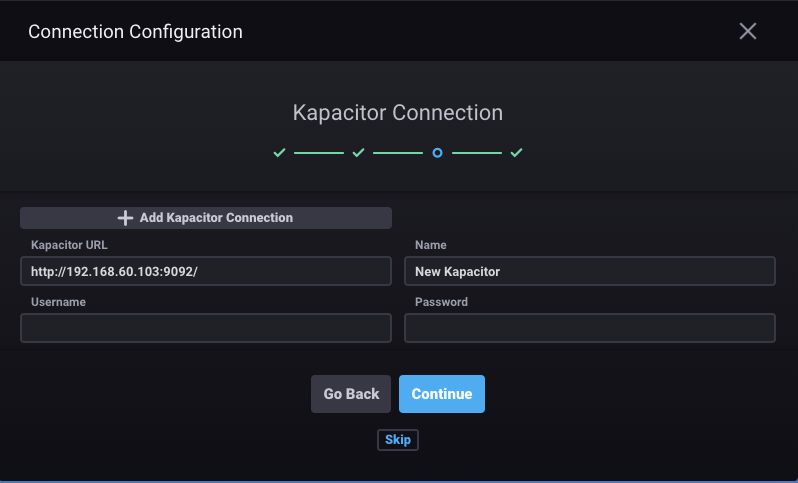Click the current step circle indicator
798x483 pixels.
pyautogui.click(x=437, y=153)
